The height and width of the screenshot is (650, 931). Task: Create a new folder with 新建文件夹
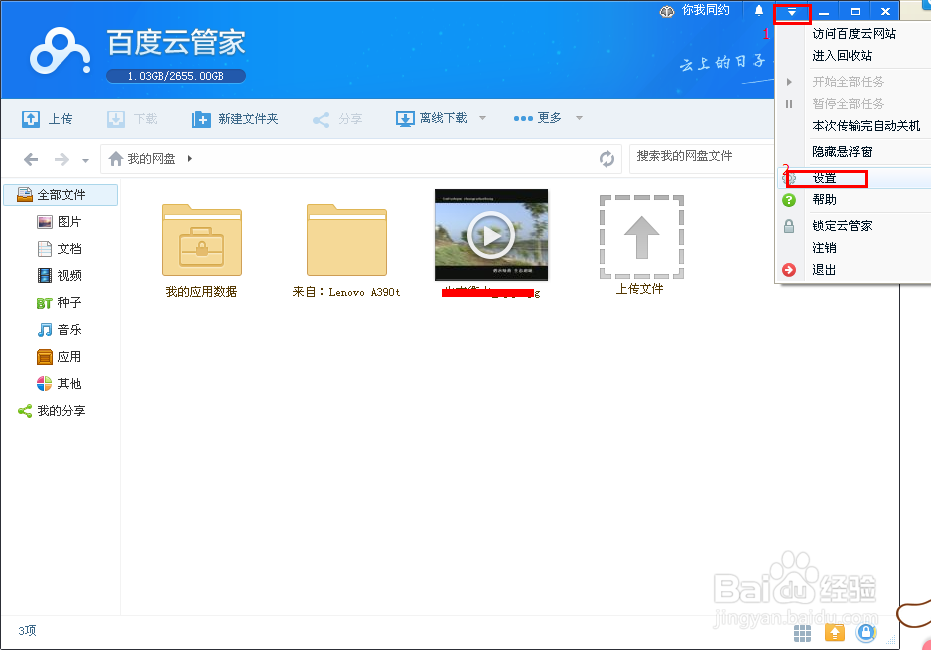click(235, 119)
